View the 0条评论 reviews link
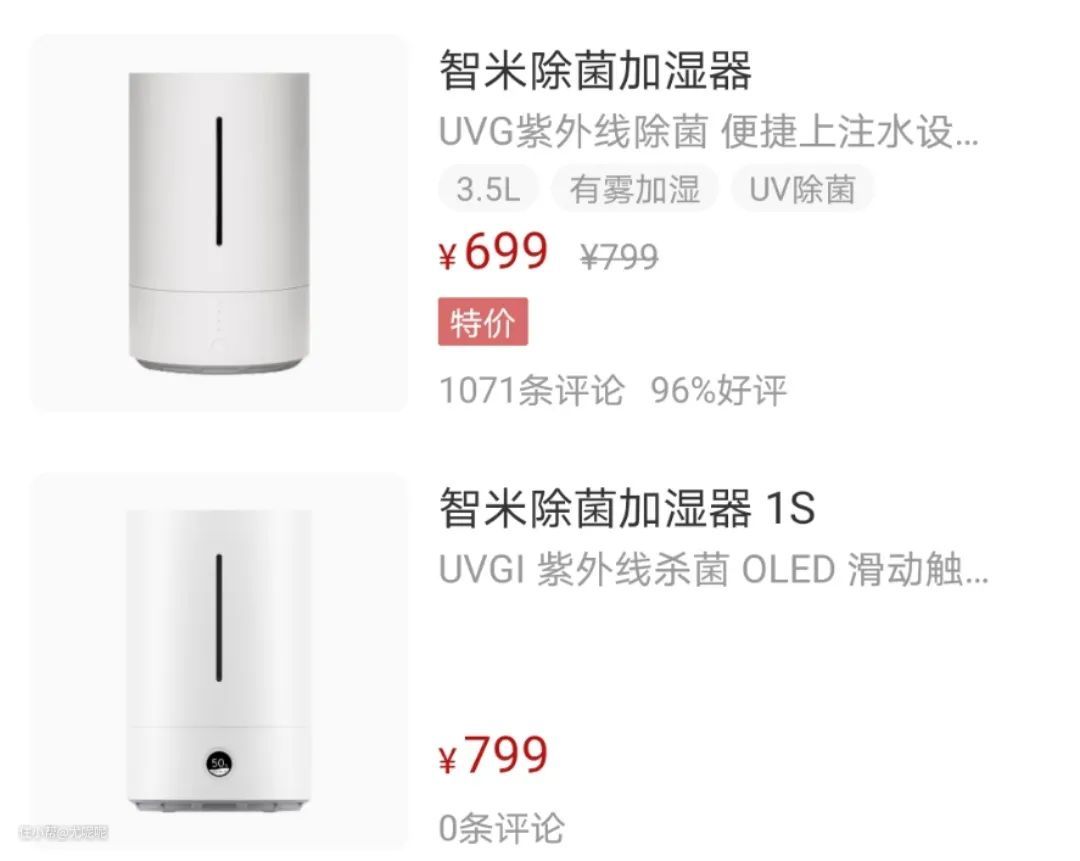This screenshot has width=1080, height=861. 501,827
